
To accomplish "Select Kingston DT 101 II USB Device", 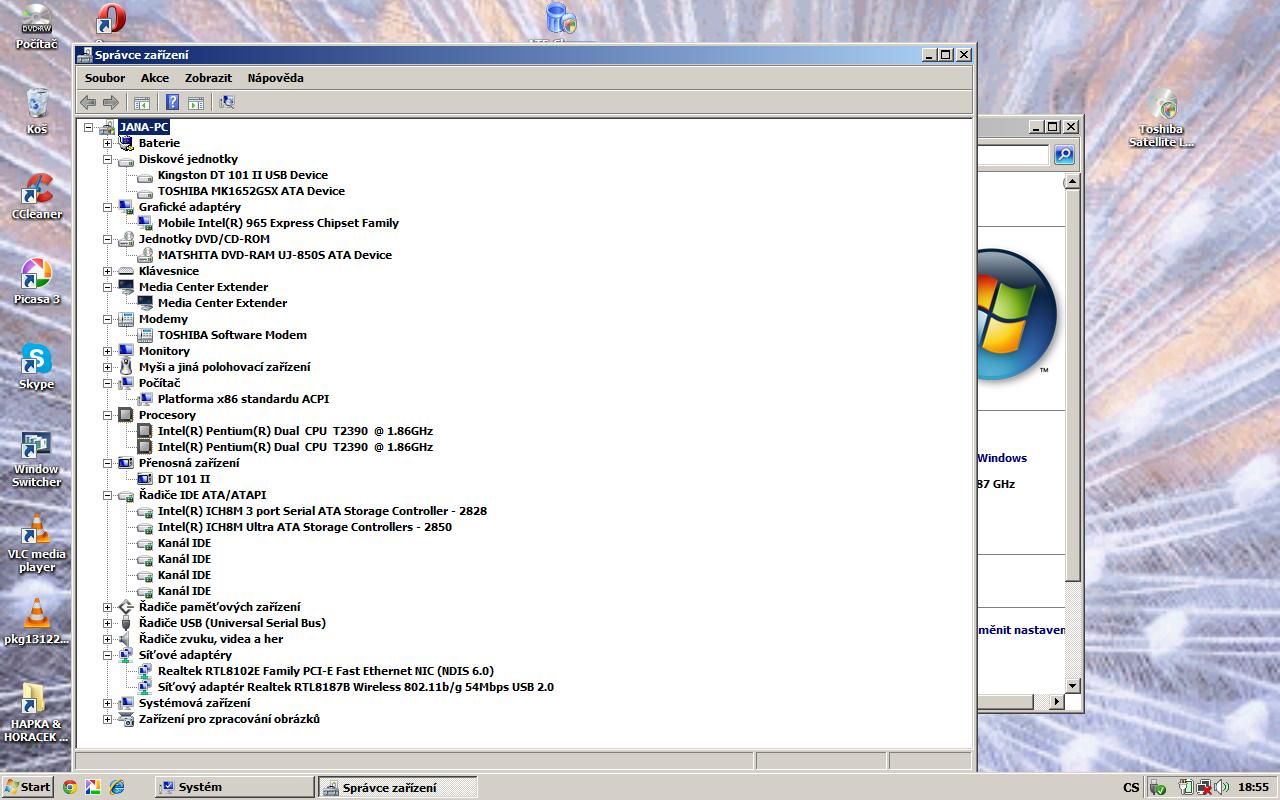I will pyautogui.click(x=243, y=175).
